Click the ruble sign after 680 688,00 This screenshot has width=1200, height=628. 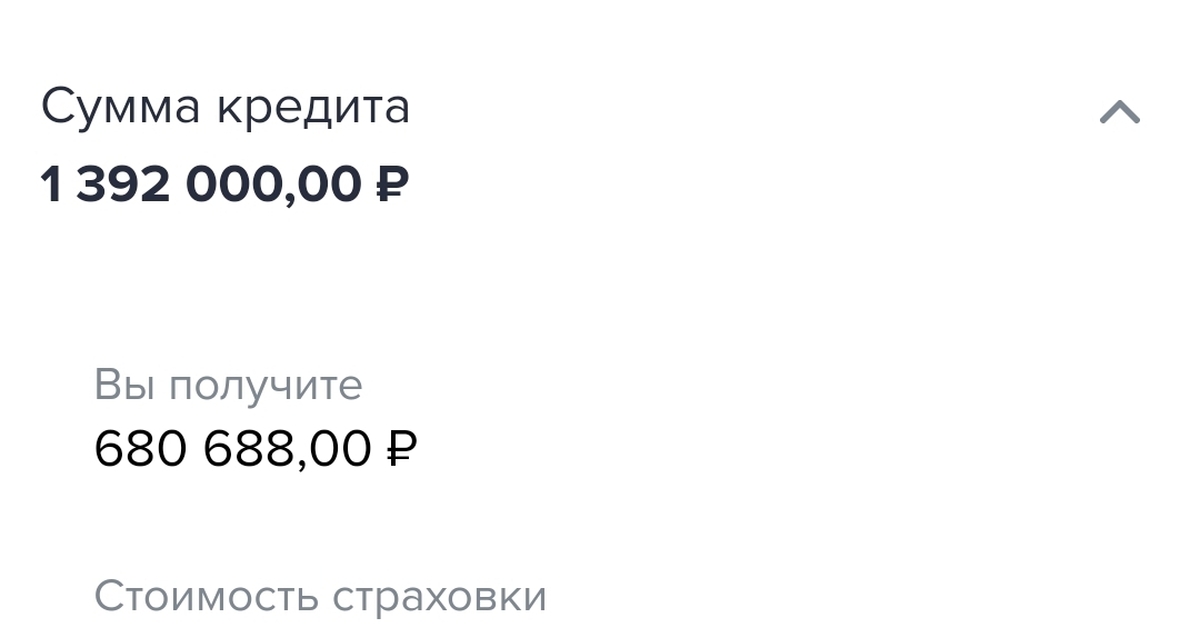point(401,449)
